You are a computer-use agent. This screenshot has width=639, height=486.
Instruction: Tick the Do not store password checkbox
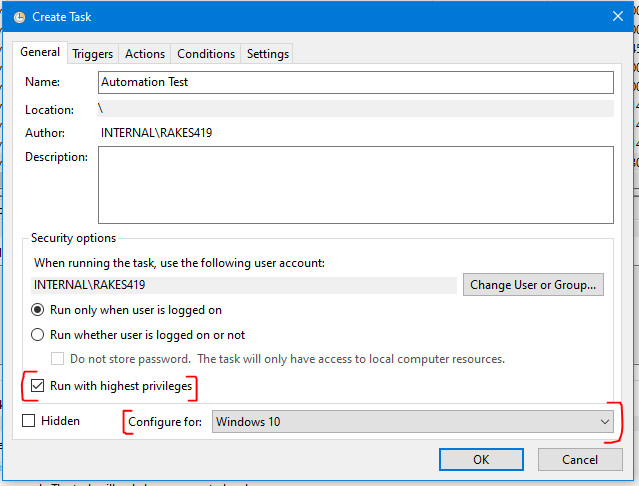click(x=58, y=359)
